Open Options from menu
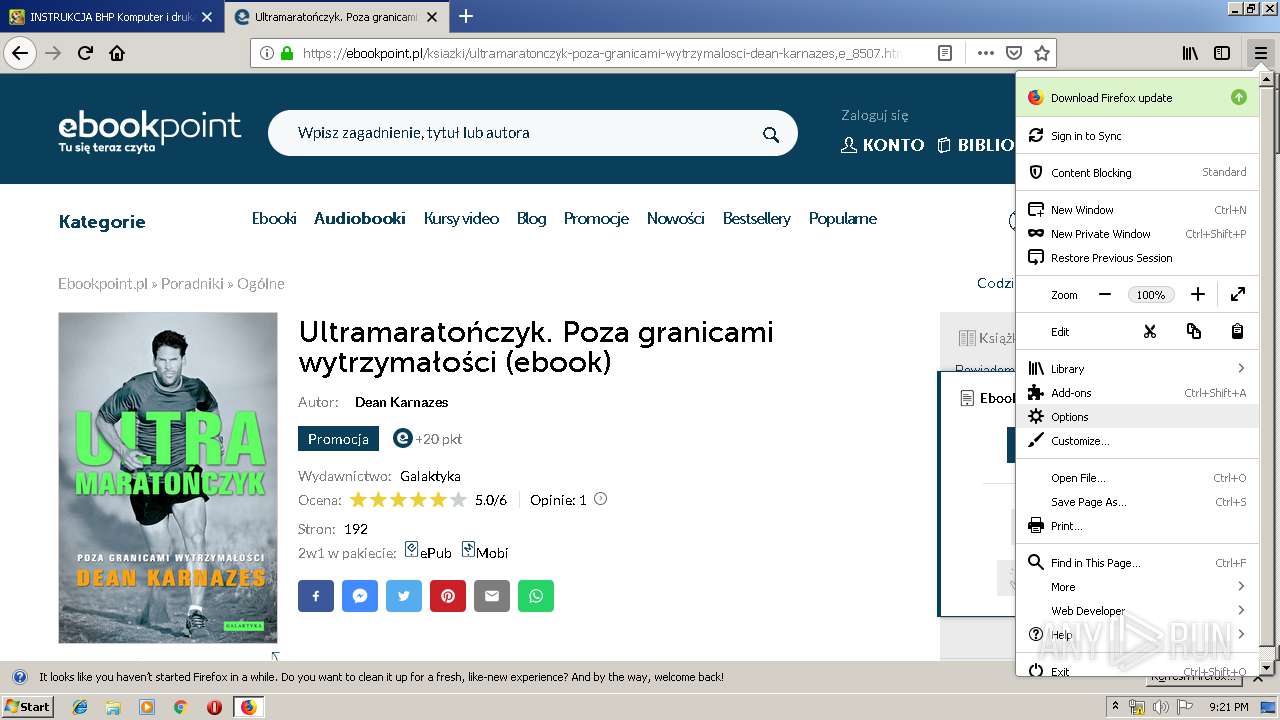Image resolution: width=1280 pixels, height=720 pixels. [x=1137, y=416]
